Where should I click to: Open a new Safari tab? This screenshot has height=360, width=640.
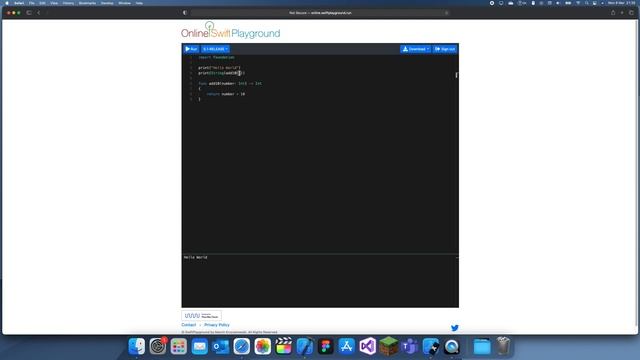[622, 13]
